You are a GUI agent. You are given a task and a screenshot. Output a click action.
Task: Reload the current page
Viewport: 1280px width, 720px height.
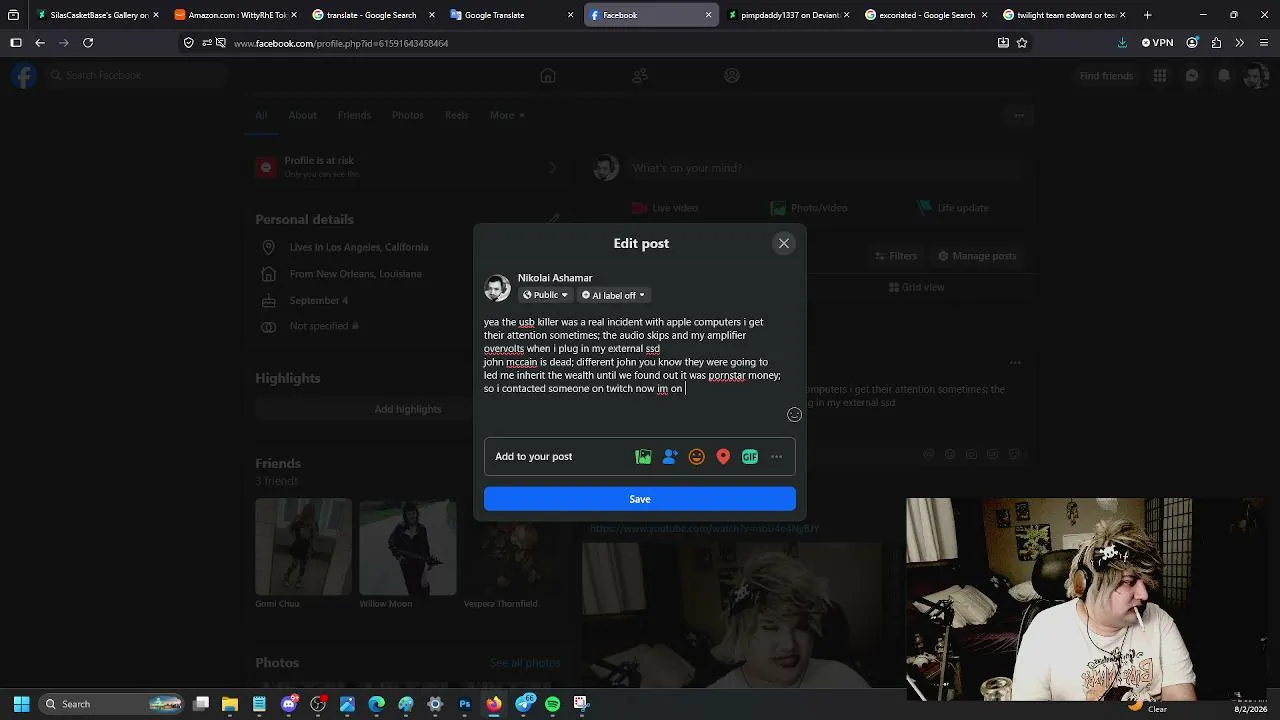click(88, 43)
